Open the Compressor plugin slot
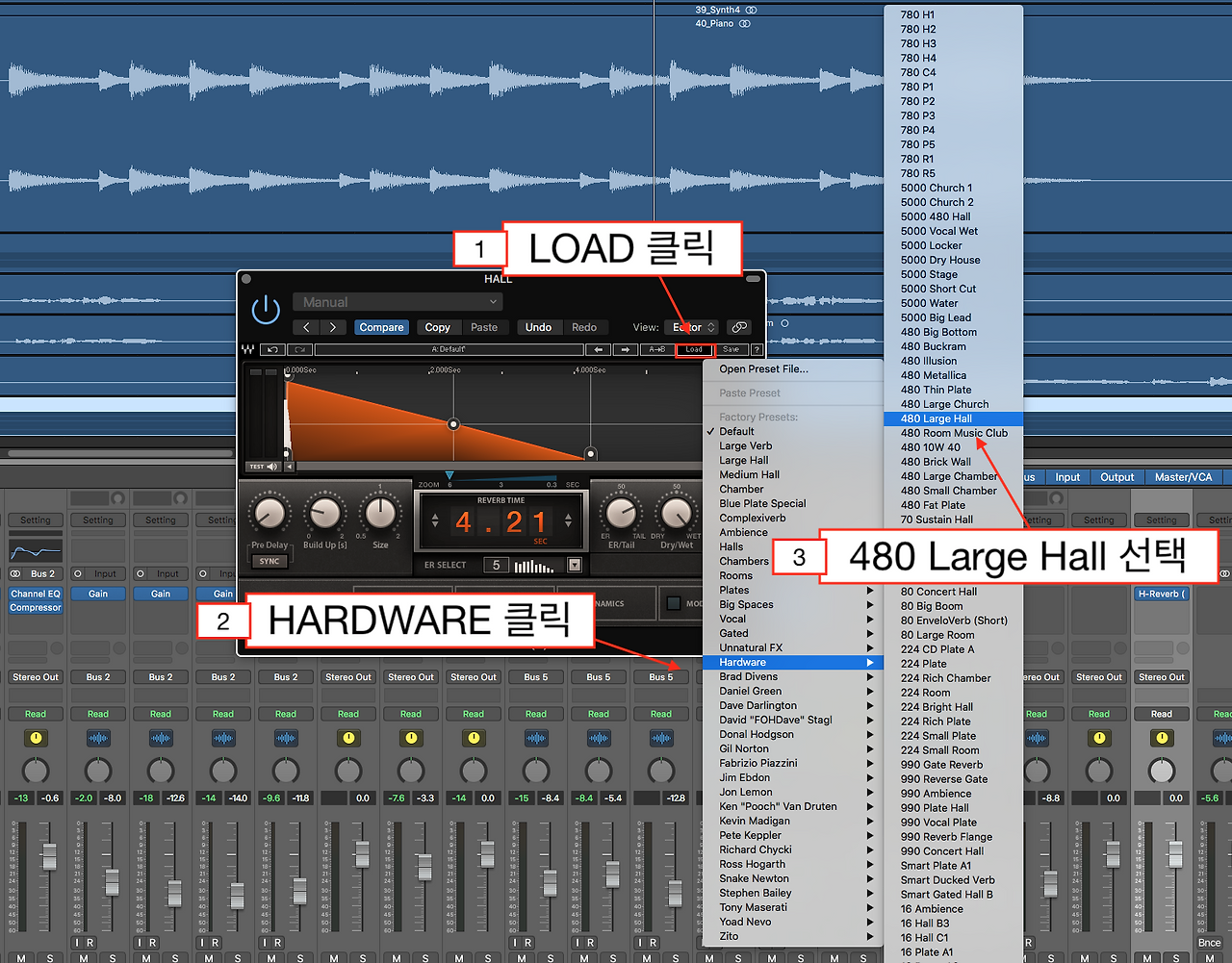 (x=36, y=608)
